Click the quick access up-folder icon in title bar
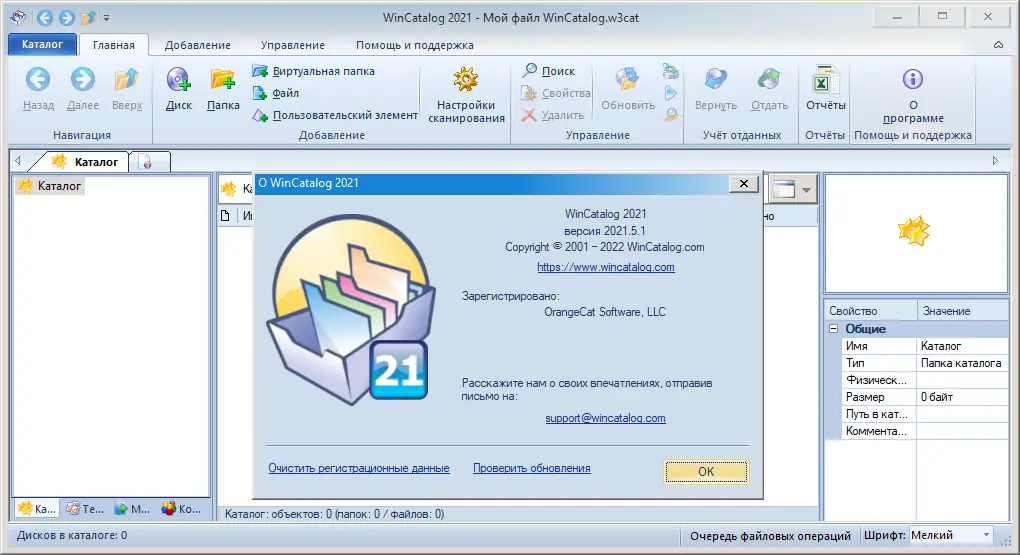This screenshot has height=555, width=1020. point(88,18)
